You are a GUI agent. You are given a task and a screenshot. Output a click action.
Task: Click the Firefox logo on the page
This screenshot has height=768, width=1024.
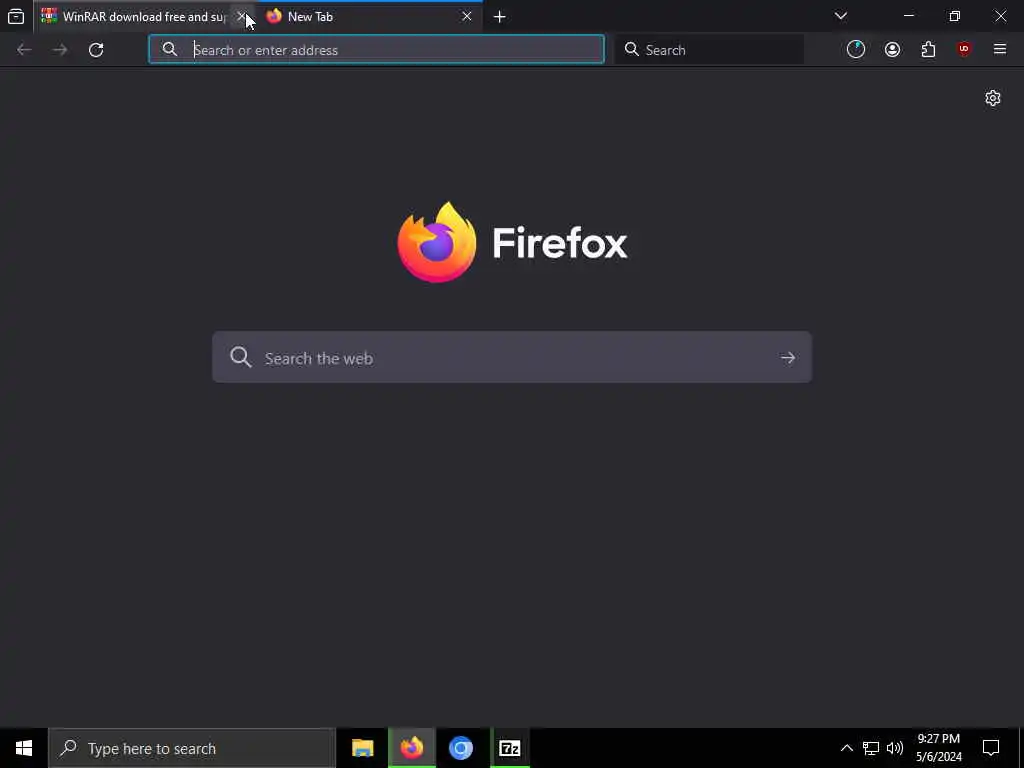pos(512,242)
